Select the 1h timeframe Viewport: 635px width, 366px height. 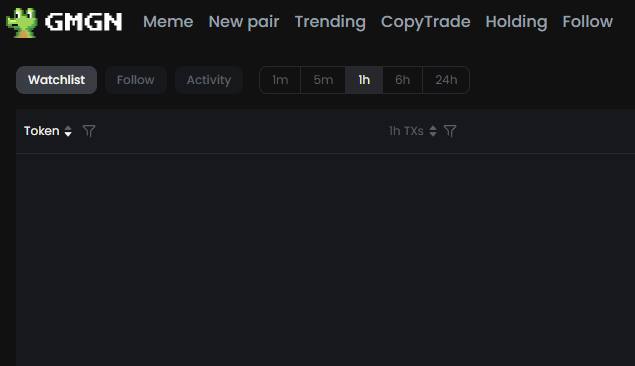(x=364, y=80)
